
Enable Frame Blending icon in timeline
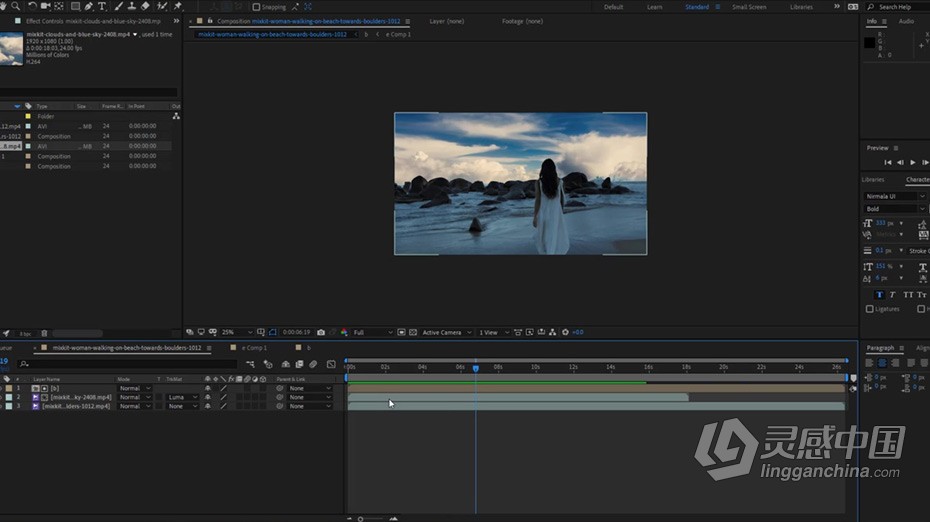tap(300, 364)
